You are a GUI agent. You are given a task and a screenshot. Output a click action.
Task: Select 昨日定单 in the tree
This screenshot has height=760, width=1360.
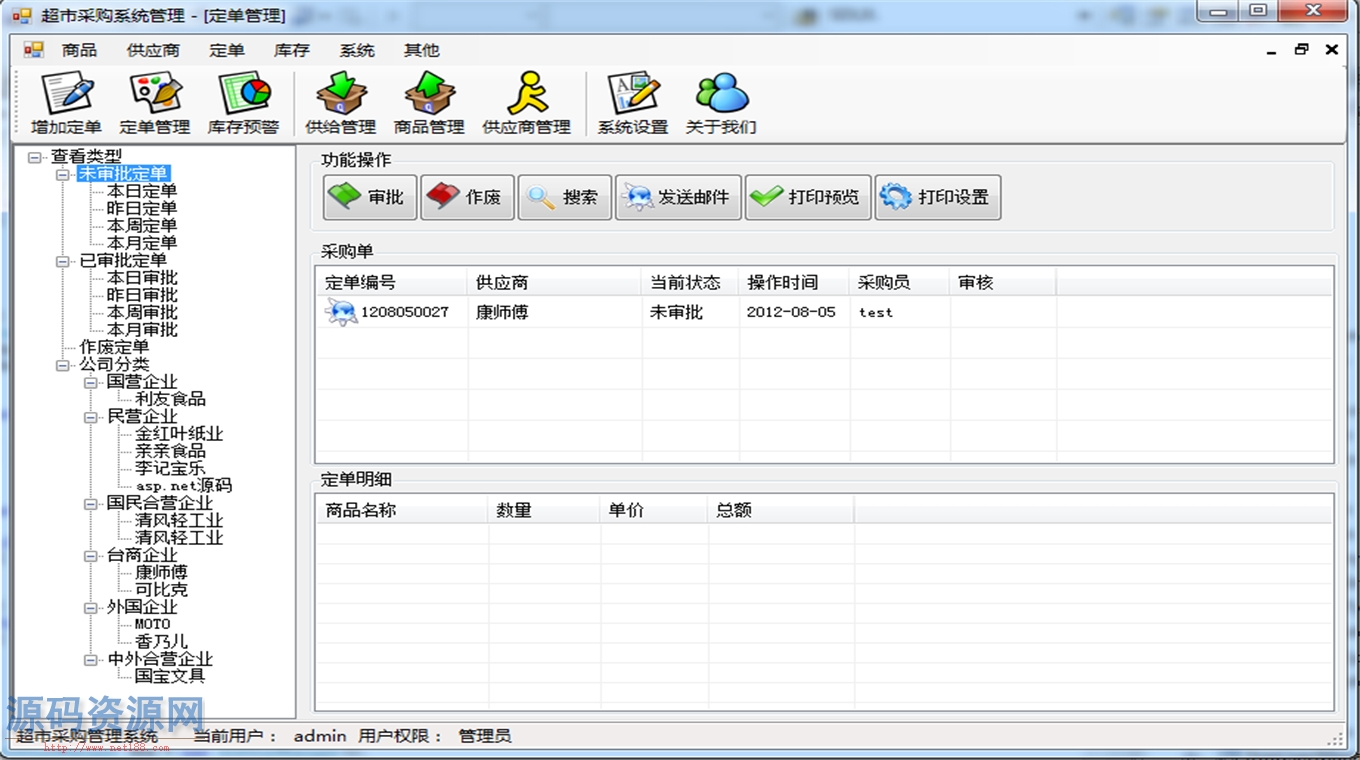click(142, 208)
